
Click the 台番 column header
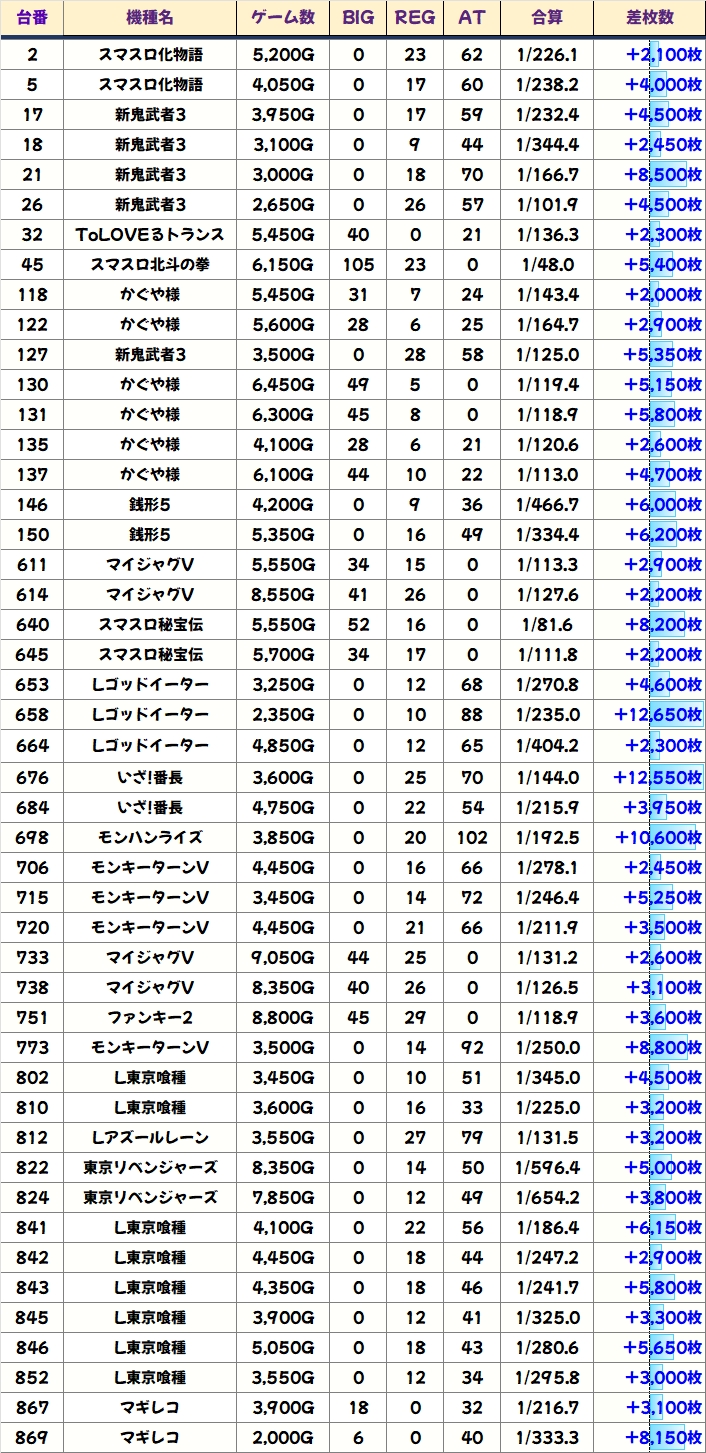coord(32,18)
